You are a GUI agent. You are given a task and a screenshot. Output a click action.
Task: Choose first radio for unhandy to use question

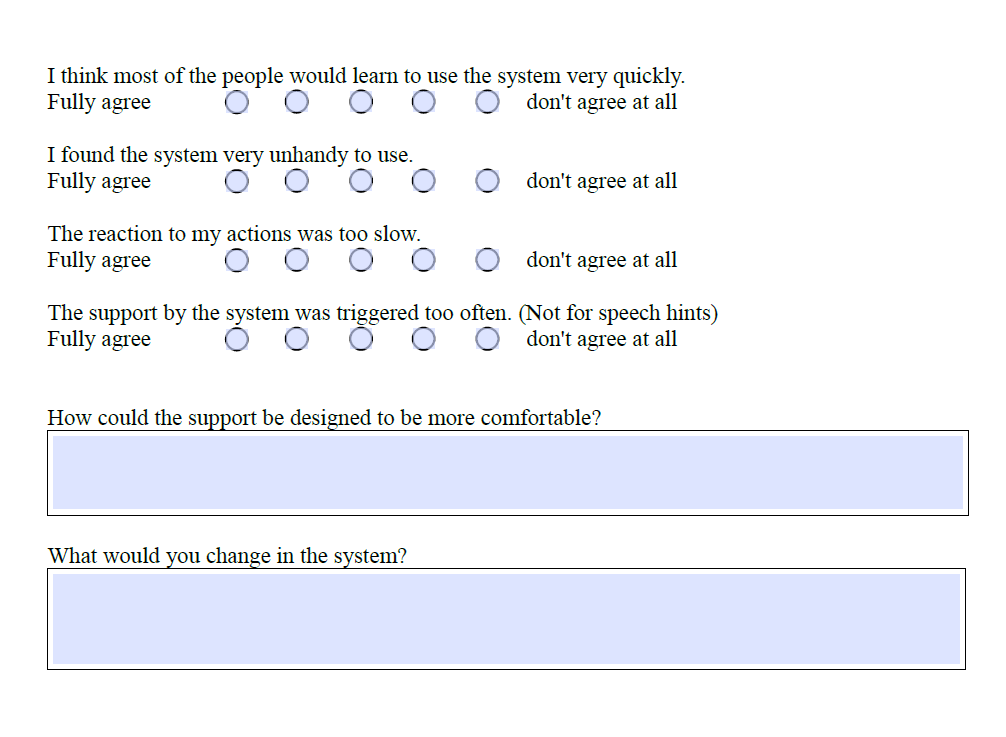click(x=237, y=181)
